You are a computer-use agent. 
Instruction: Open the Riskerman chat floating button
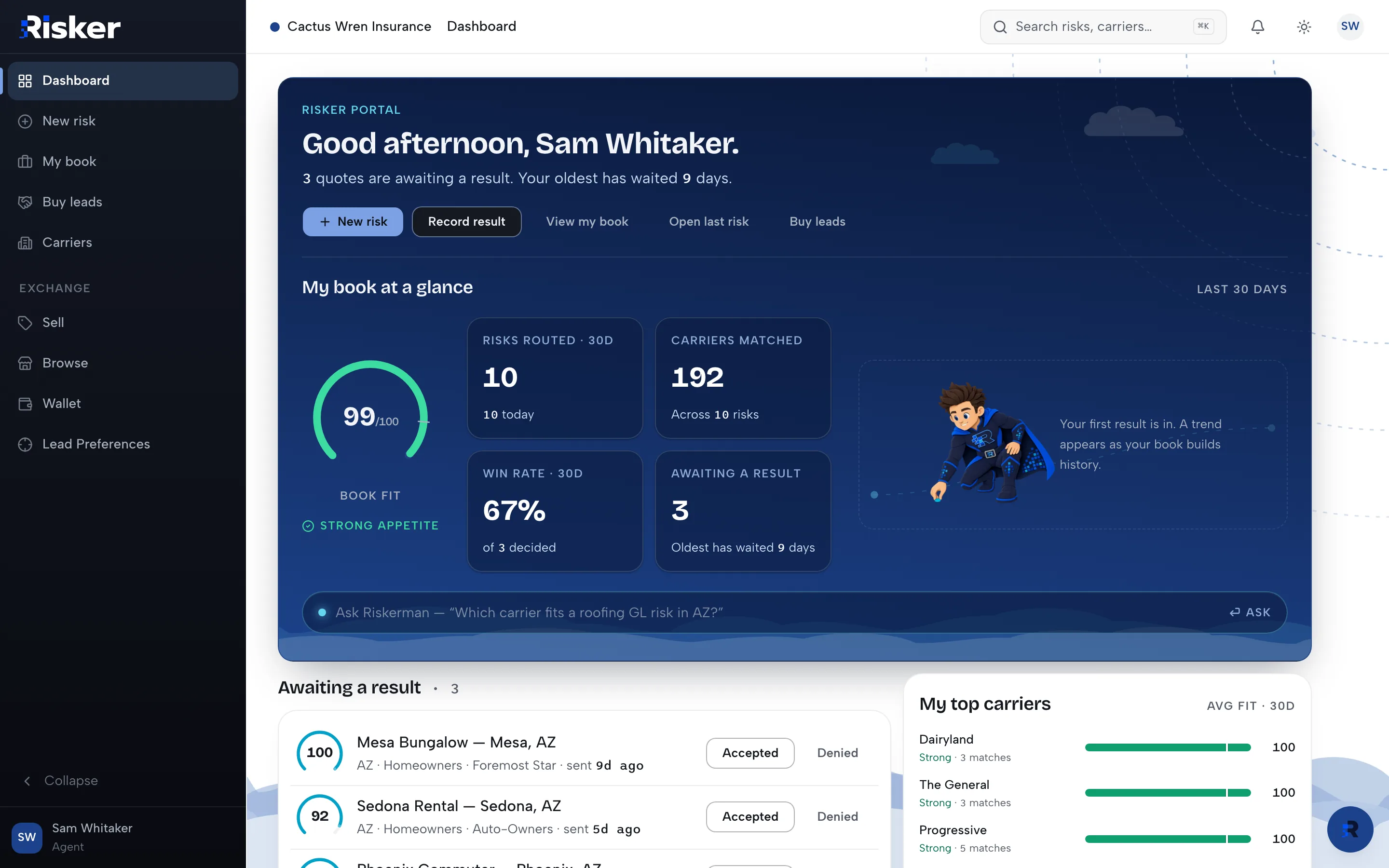[x=1350, y=829]
